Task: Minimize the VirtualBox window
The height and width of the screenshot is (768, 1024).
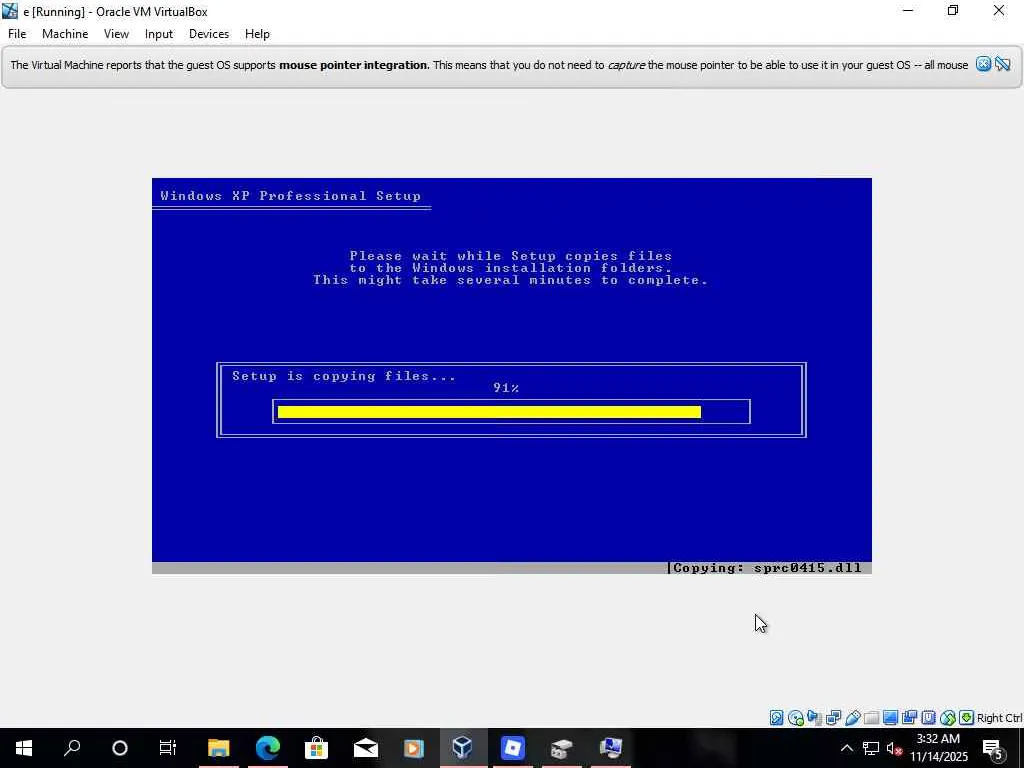Action: tap(908, 10)
